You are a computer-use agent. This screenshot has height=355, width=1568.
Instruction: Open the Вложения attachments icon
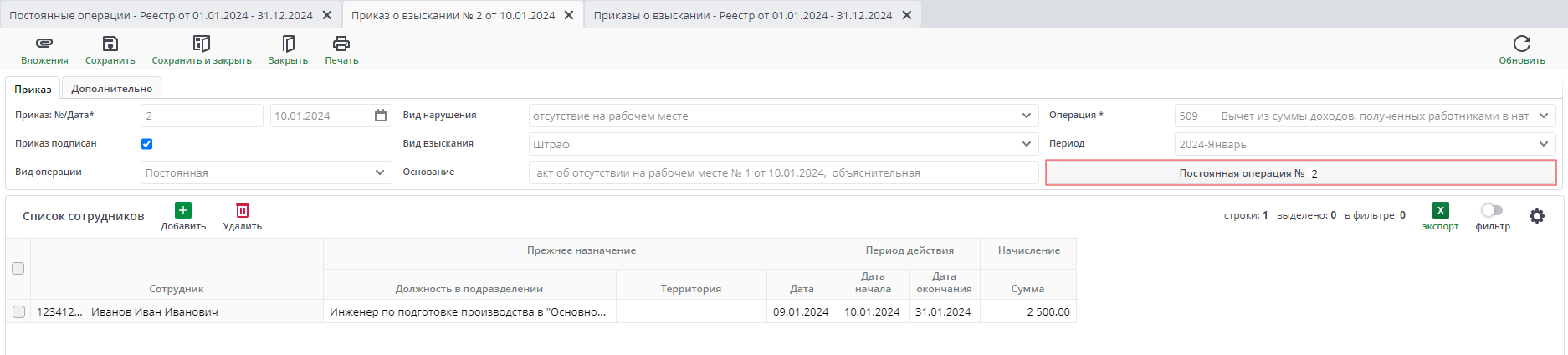(44, 44)
